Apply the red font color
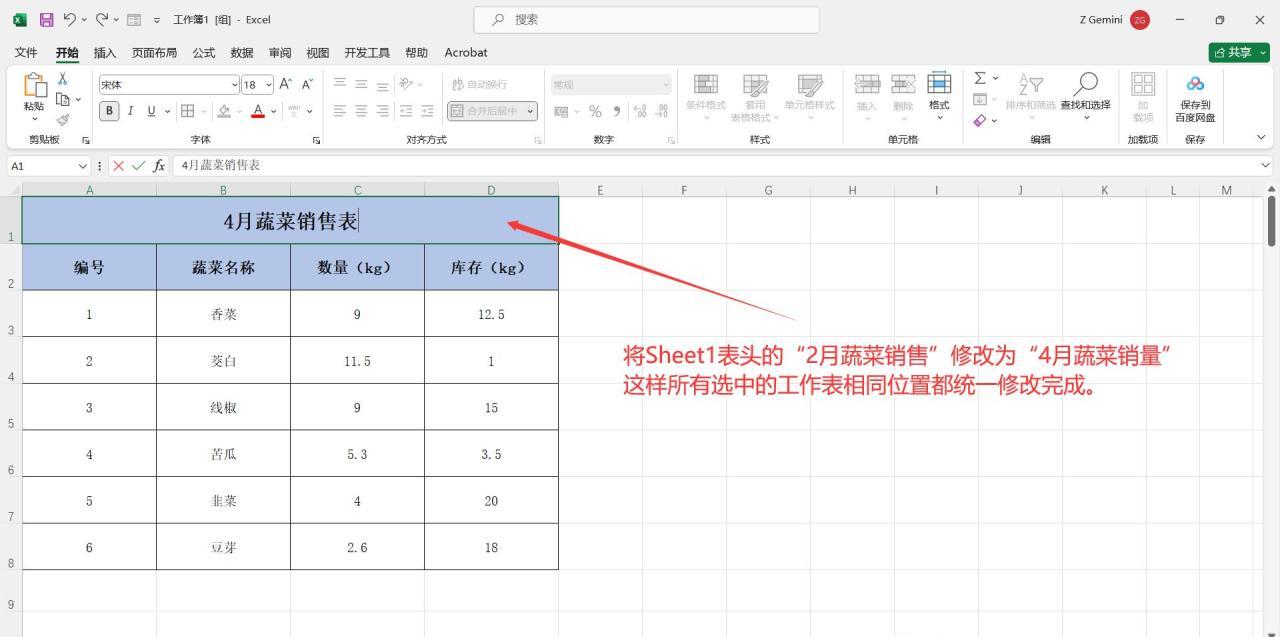 (x=258, y=111)
